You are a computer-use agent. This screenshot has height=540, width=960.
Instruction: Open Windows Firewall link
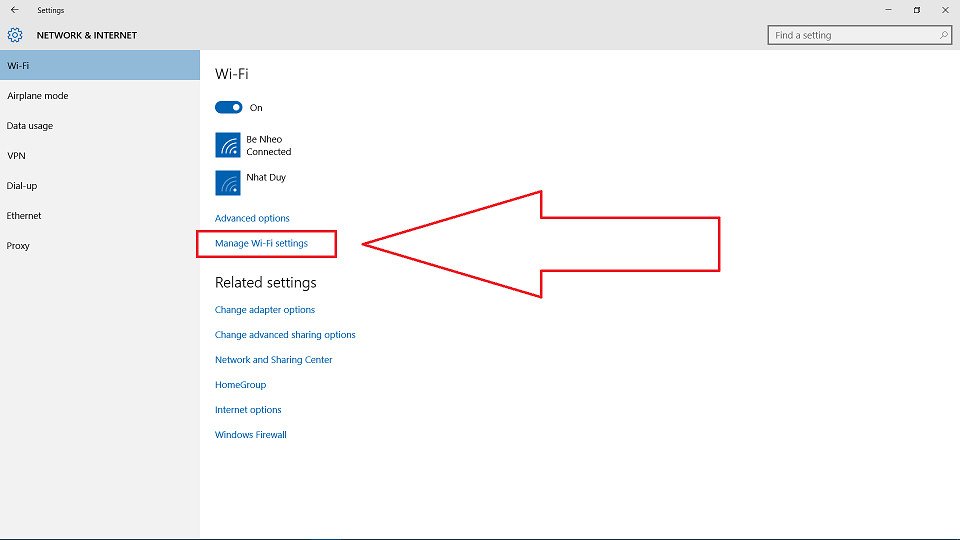250,435
